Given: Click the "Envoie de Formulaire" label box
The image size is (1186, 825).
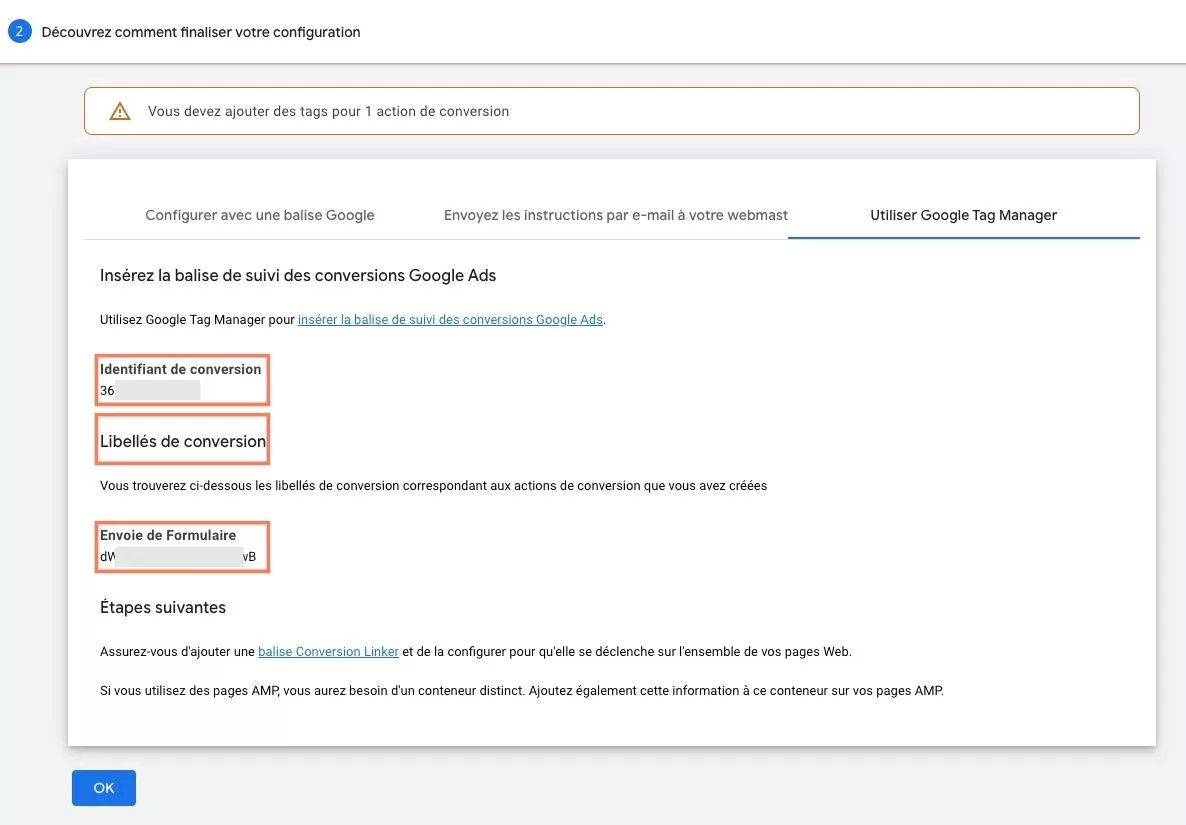Looking at the screenshot, I should click(x=182, y=546).
